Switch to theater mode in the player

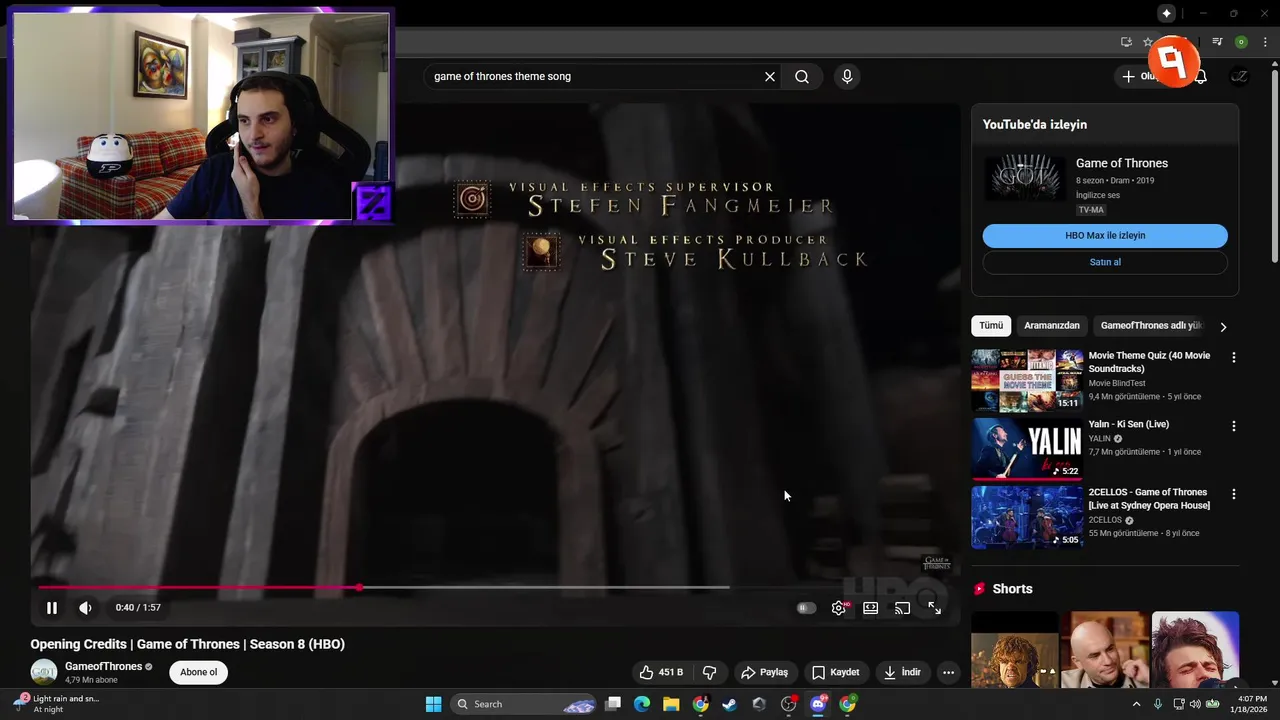[x=871, y=608]
